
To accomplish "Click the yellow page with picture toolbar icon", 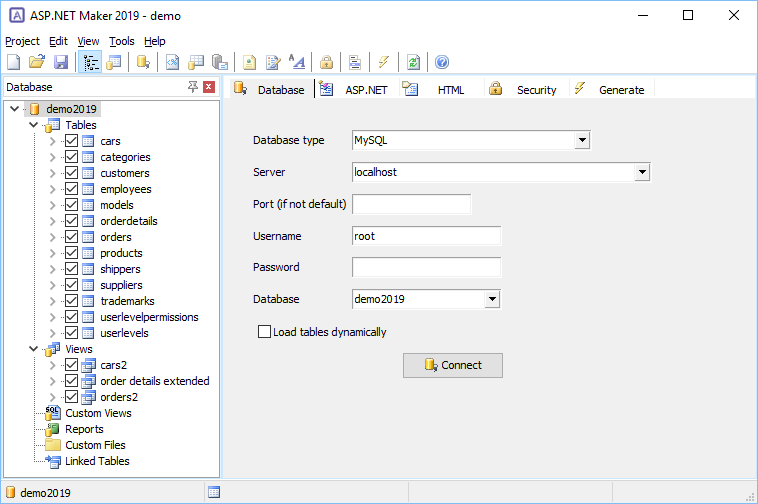I will tap(249, 62).
